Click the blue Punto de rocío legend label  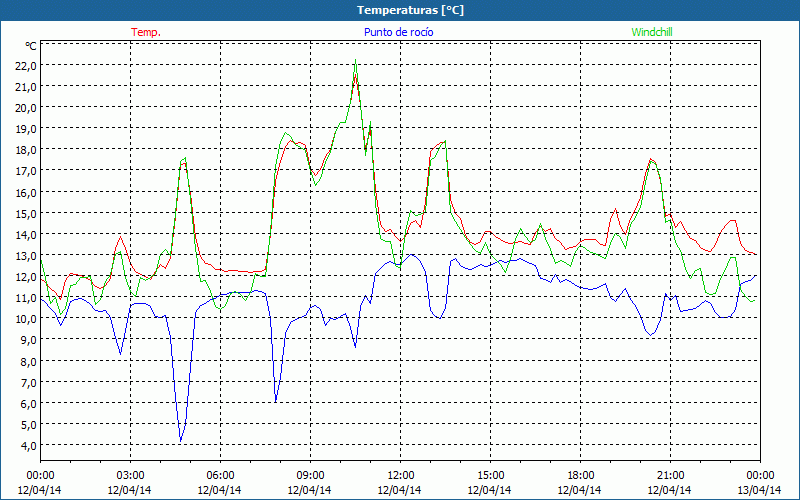398,32
